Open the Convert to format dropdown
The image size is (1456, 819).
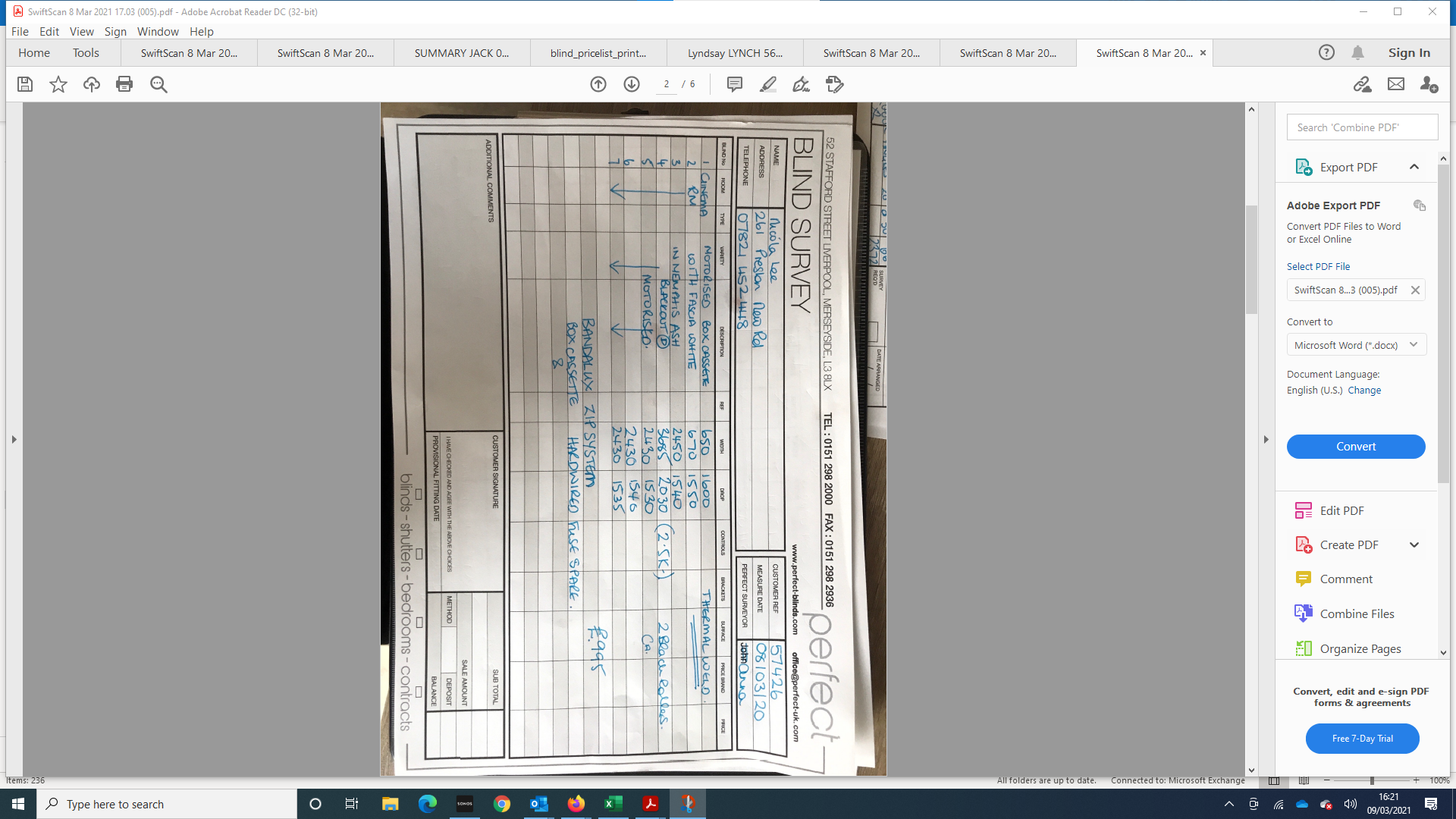pos(1356,345)
